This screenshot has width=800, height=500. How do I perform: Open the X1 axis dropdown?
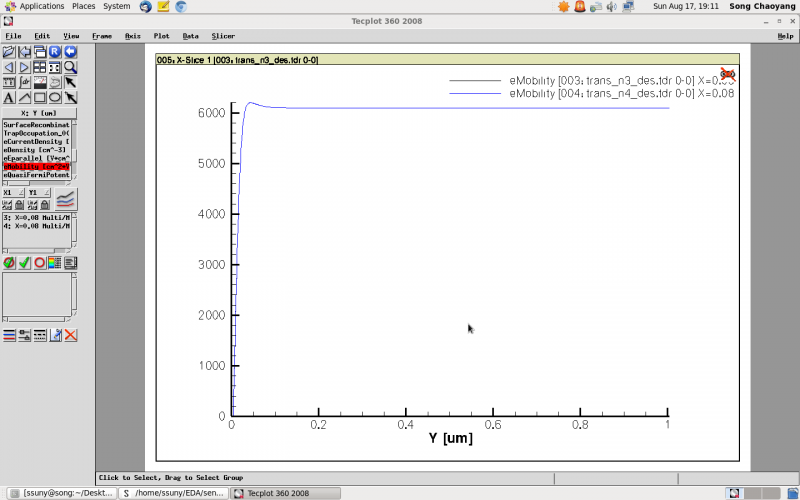click(x=13, y=192)
